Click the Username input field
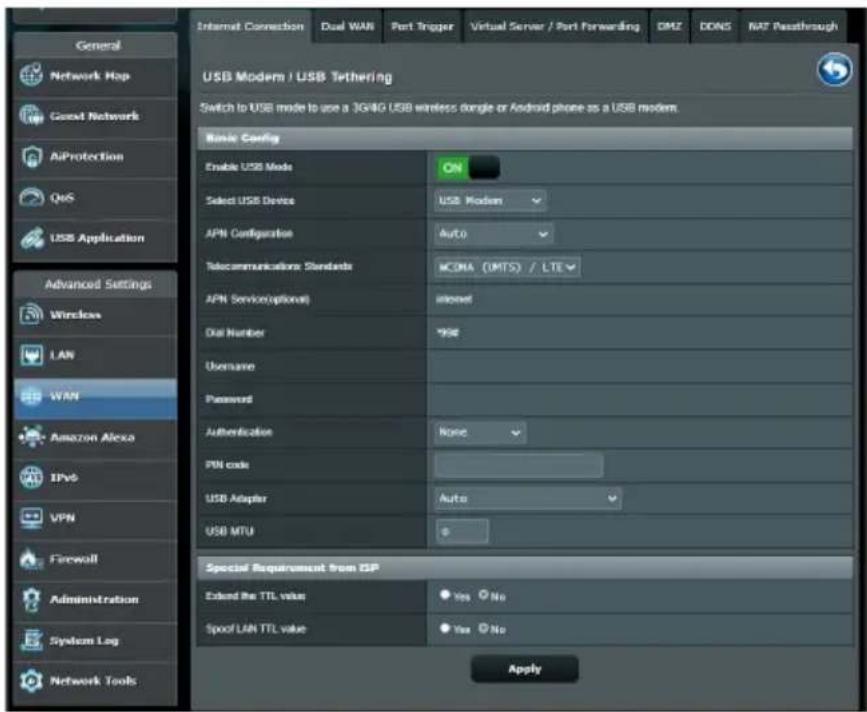The width and height of the screenshot is (867, 712). [x=640, y=366]
